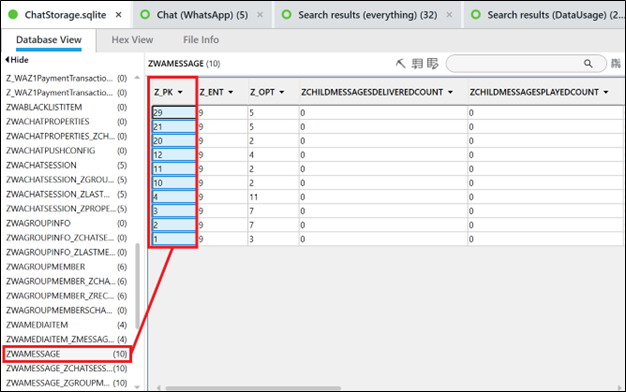The image size is (626, 392).
Task: Select the ZWACHATSESSION_ZPROPE... table
Action: (x=67, y=208)
